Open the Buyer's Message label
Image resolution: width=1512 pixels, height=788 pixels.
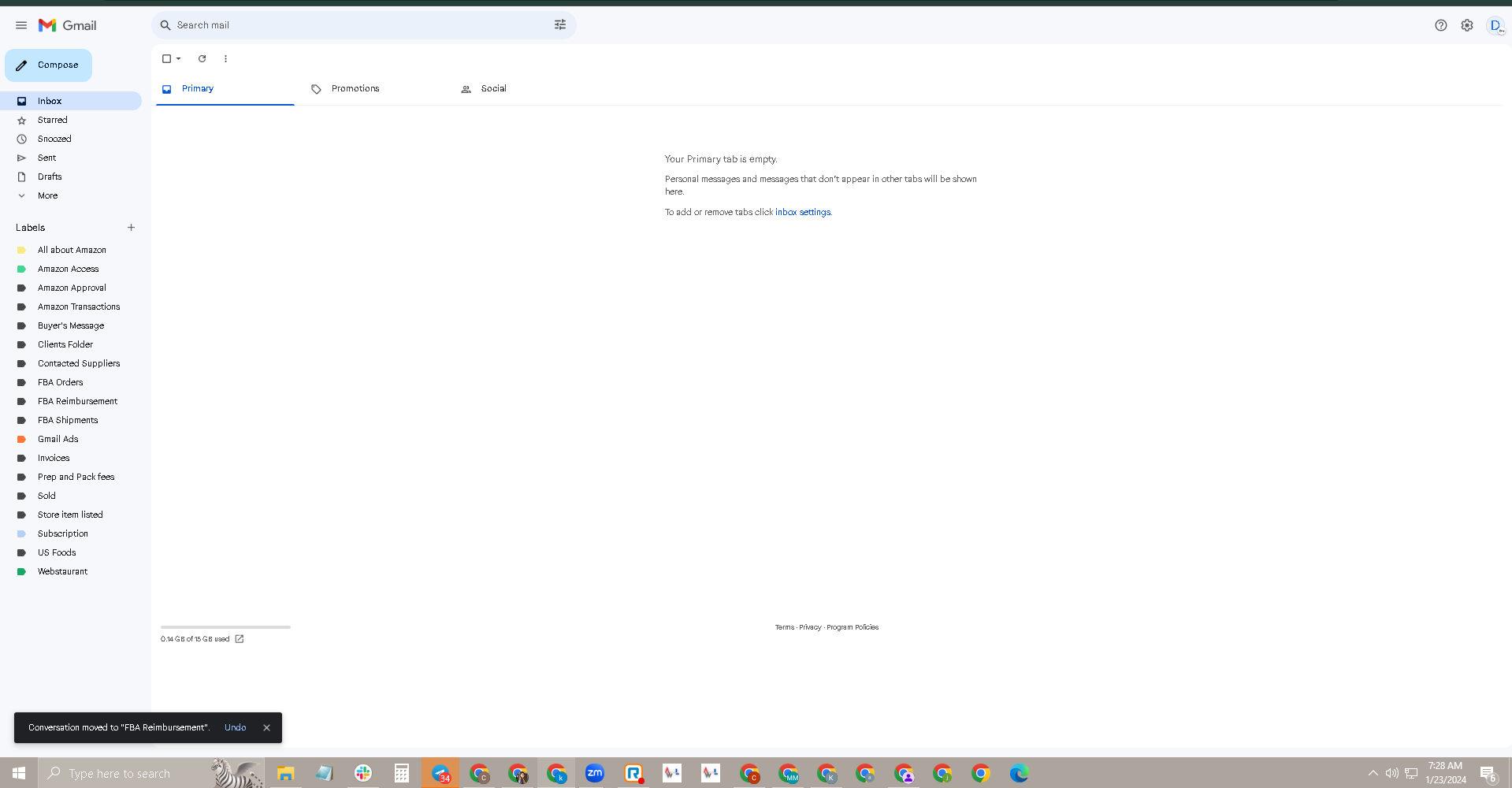click(71, 325)
